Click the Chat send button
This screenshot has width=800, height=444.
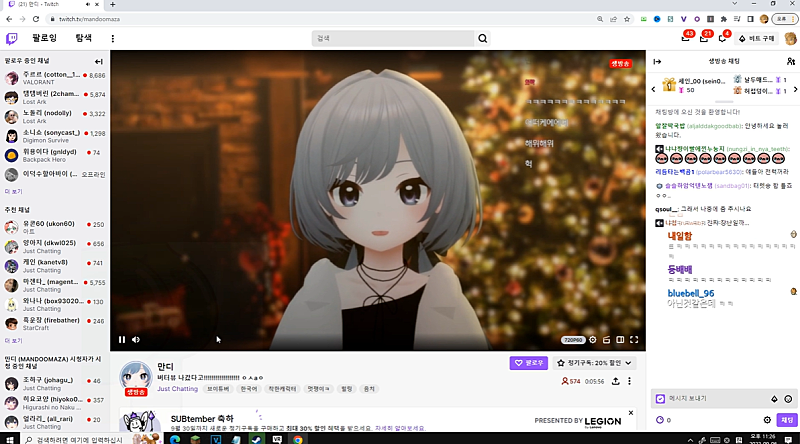tap(787, 420)
